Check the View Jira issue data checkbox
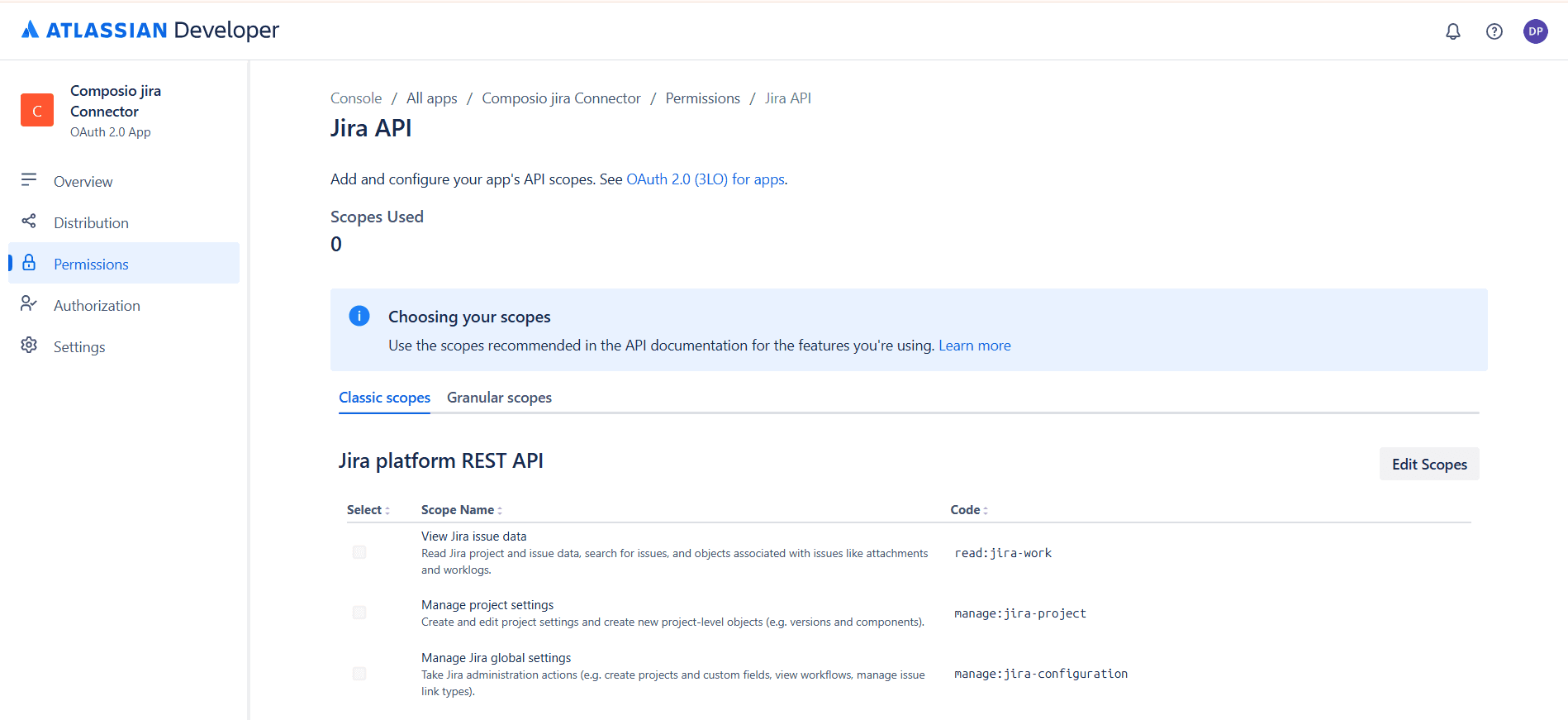Image resolution: width=1568 pixels, height=720 pixels. point(359,552)
